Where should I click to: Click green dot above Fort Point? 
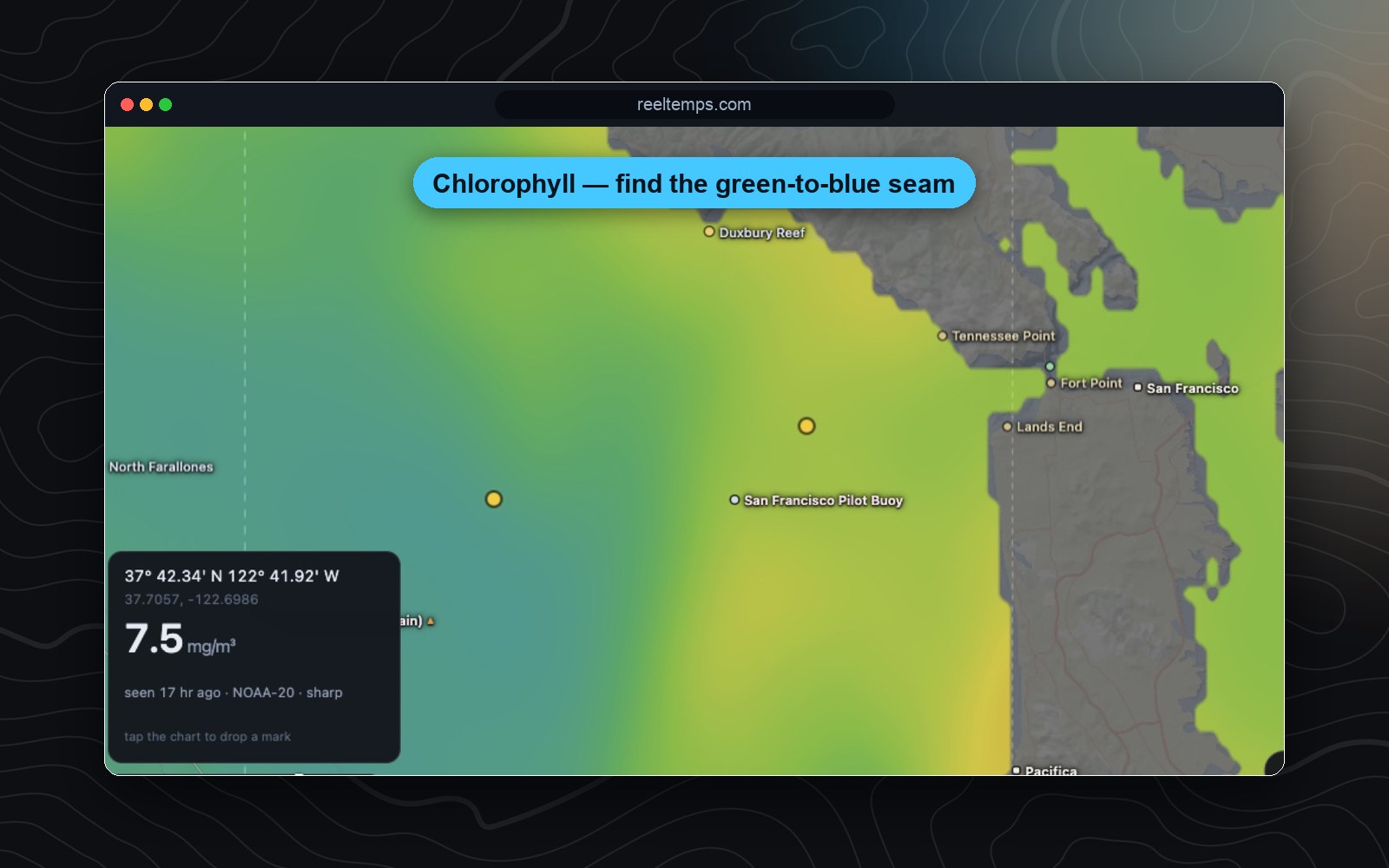click(1050, 366)
